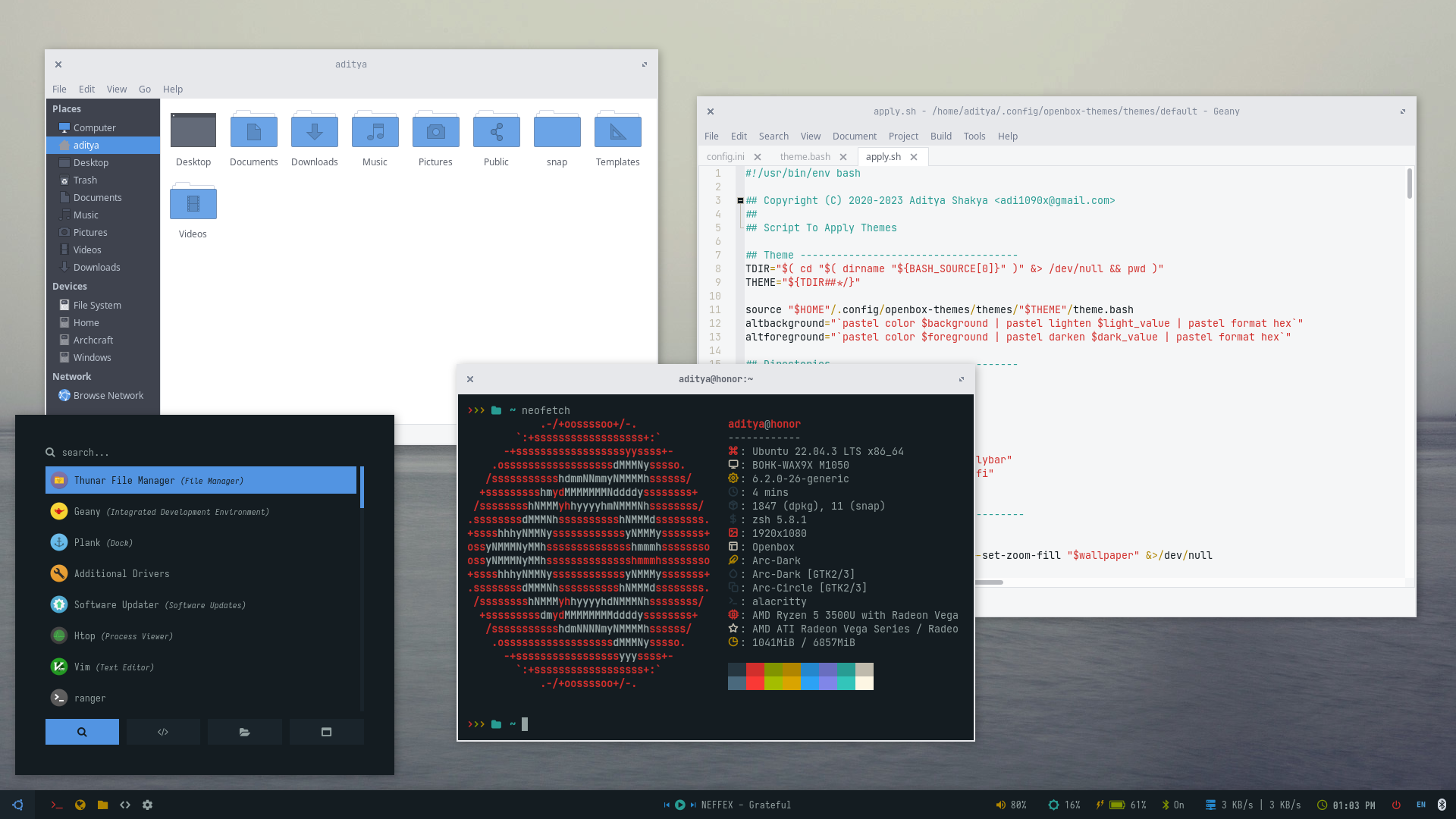Image resolution: width=1456 pixels, height=819 pixels.
Task: Click the code editor icon in the panel
Action: [x=125, y=805]
